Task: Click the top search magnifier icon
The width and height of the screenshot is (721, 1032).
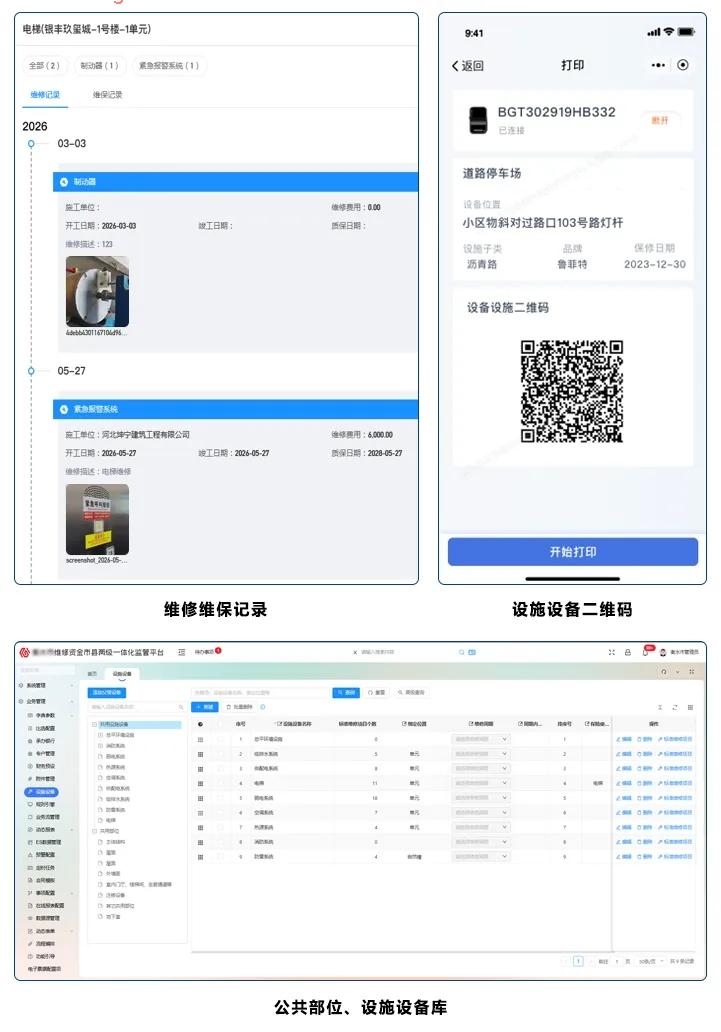Action: 462,652
